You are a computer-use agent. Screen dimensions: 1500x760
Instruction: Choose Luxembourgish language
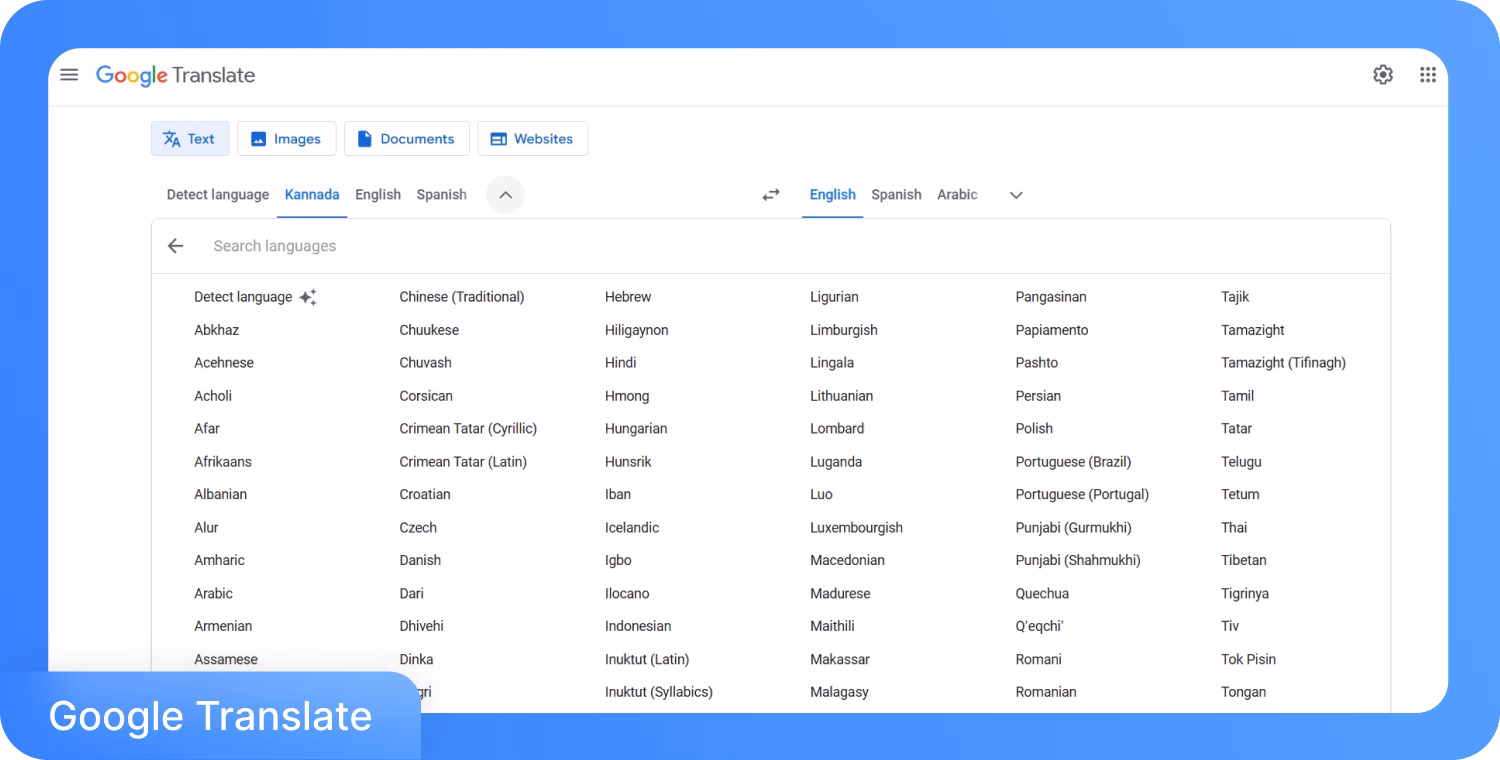pos(857,527)
